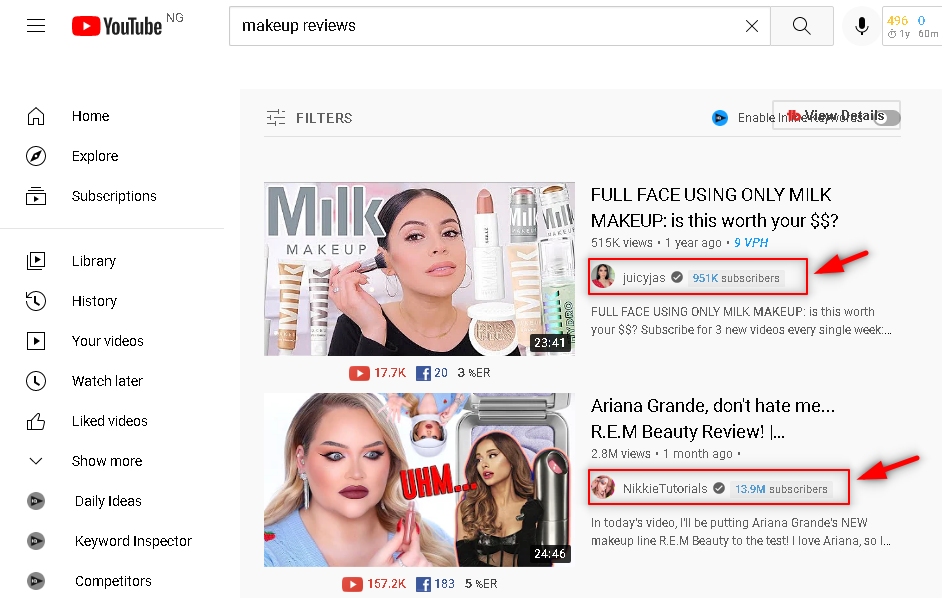Image resolution: width=942 pixels, height=598 pixels.
Task: Click 951K subscribers badge
Action: pos(736,278)
